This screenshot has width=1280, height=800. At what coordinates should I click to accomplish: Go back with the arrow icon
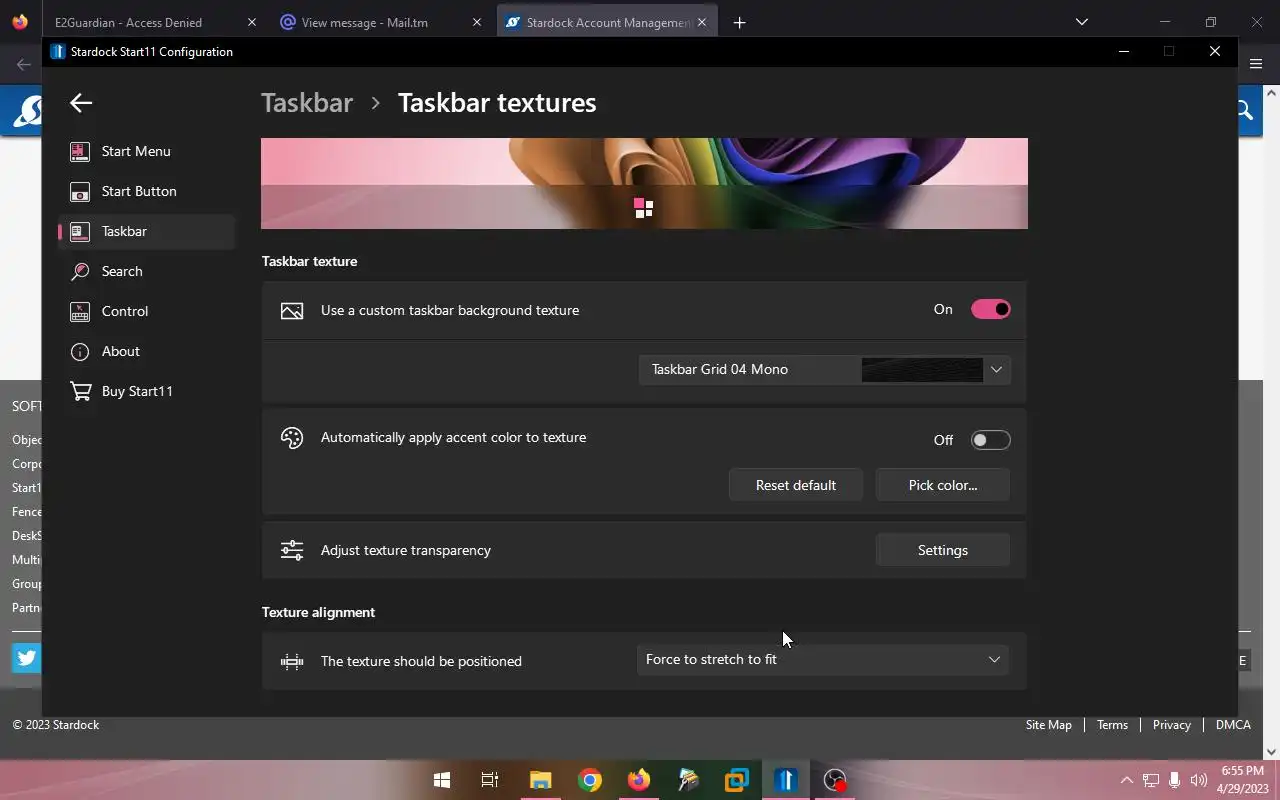(x=81, y=102)
